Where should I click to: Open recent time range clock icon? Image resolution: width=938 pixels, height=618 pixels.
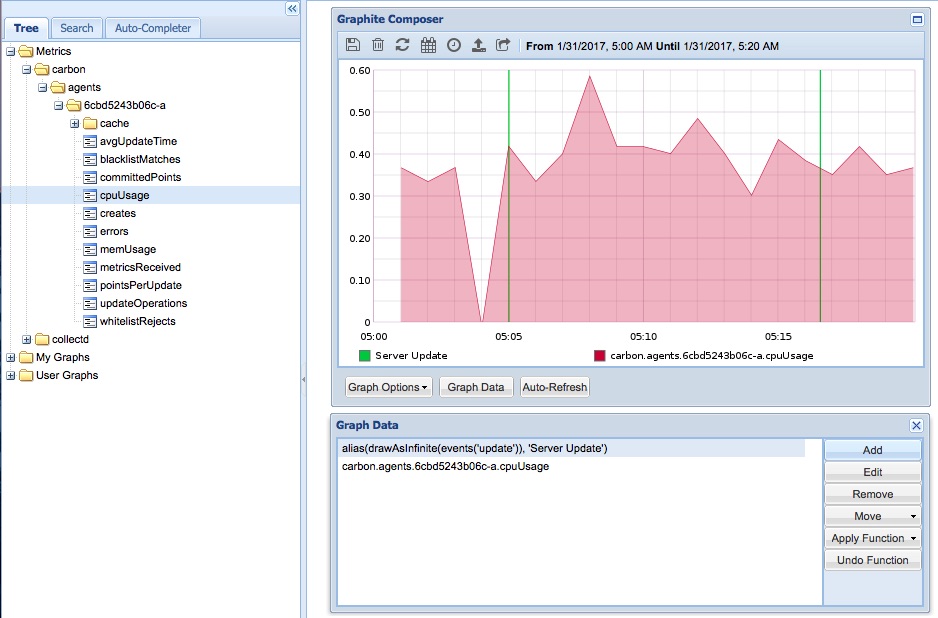[454, 45]
